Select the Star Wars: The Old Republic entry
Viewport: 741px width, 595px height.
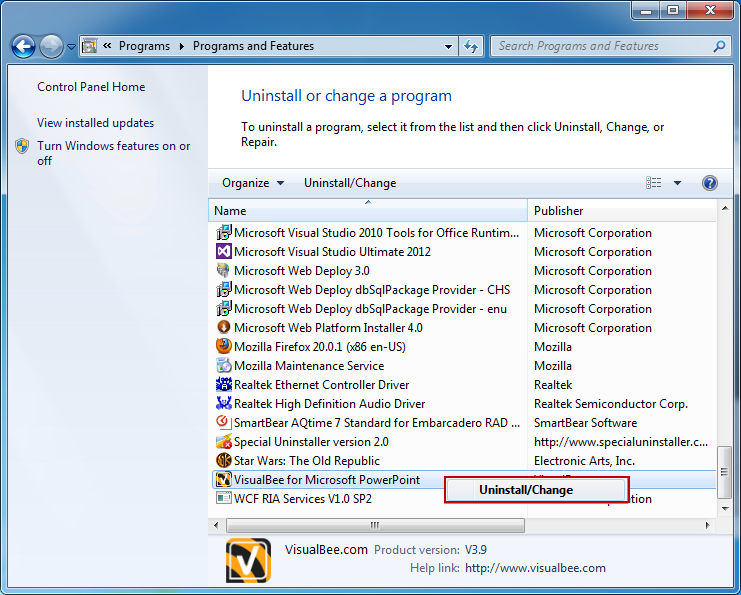[x=307, y=461]
